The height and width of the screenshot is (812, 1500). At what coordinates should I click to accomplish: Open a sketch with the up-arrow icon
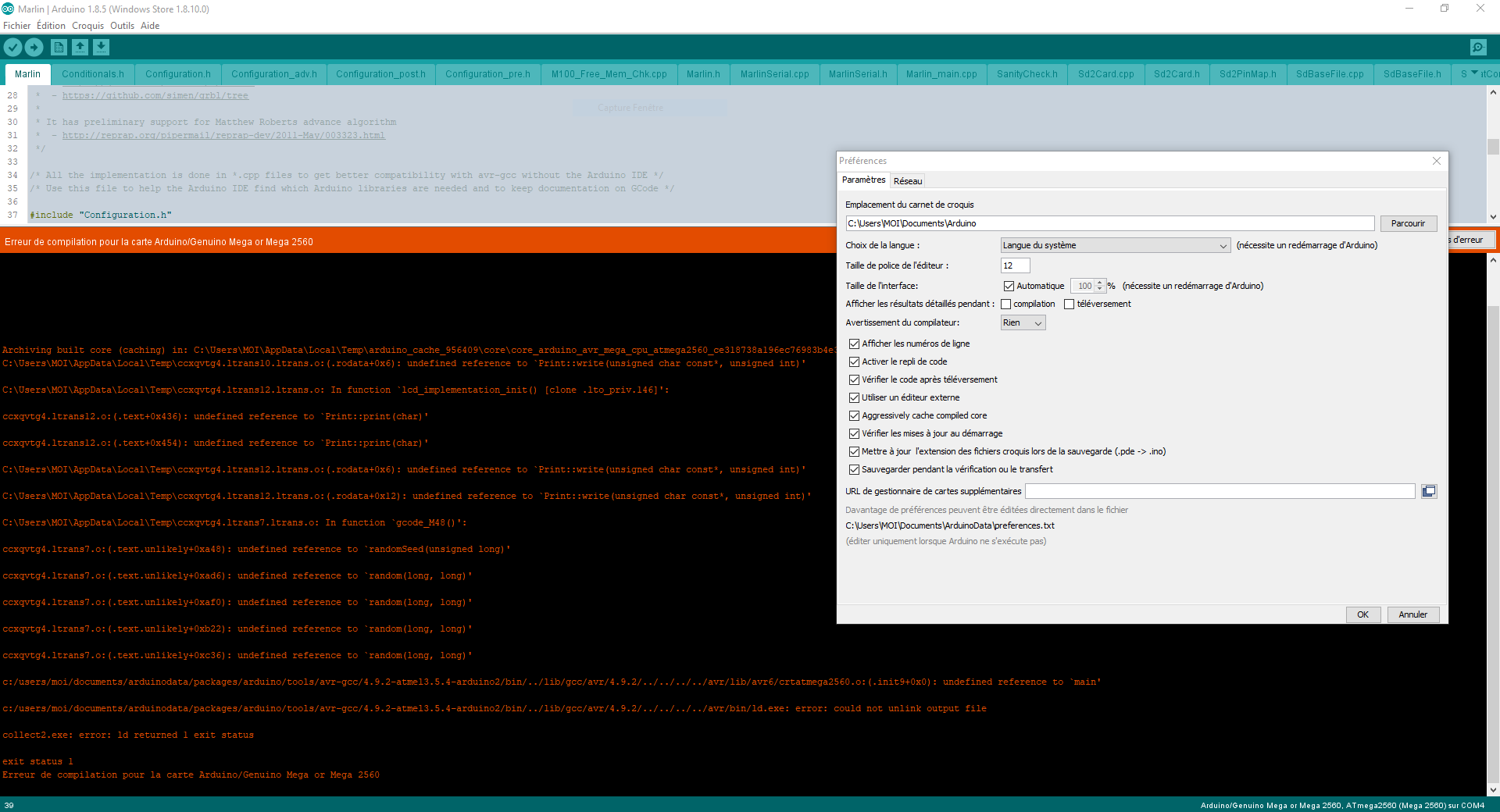point(80,48)
